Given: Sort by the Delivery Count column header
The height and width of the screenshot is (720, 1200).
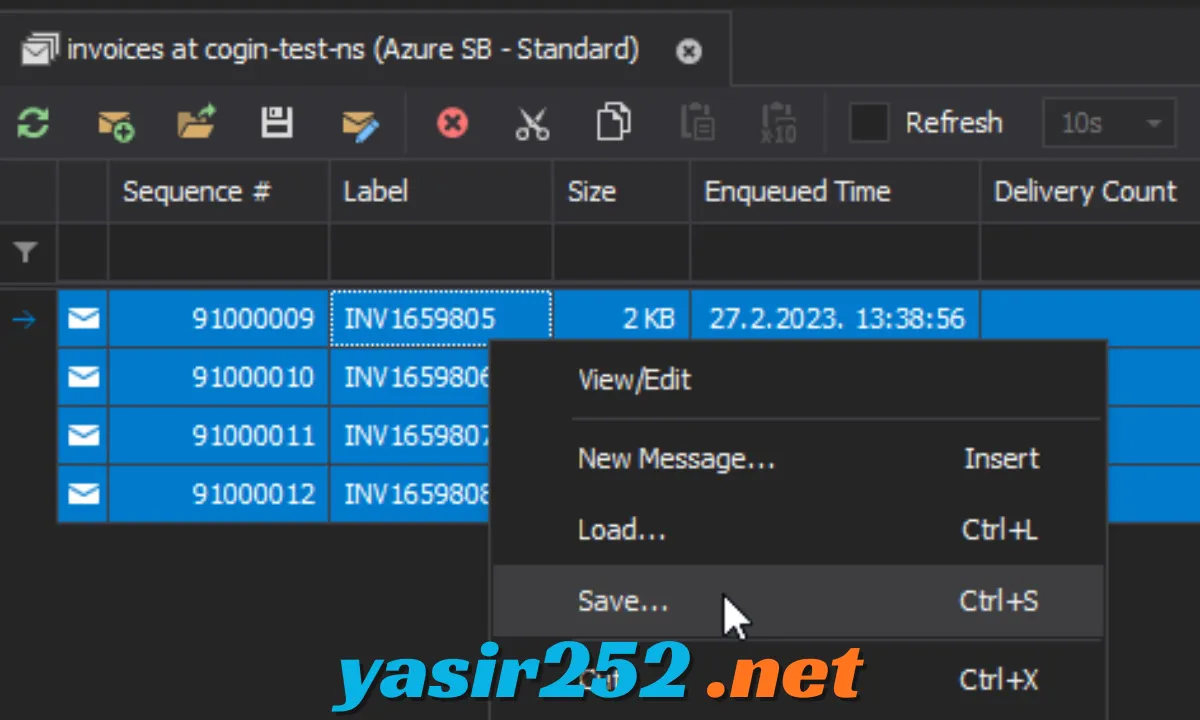Looking at the screenshot, I should (1090, 193).
